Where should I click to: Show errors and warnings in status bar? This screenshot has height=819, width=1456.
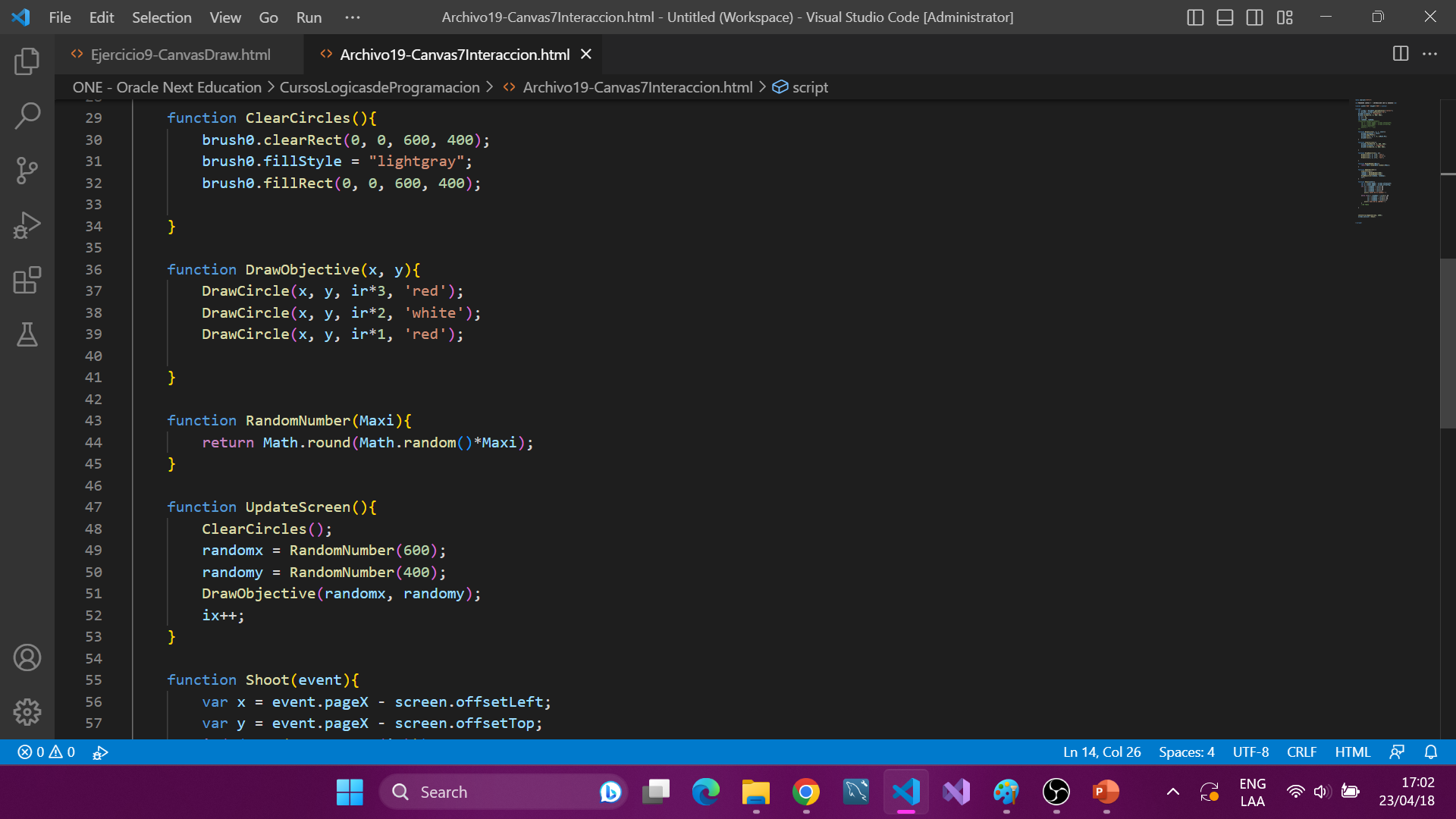[46, 752]
